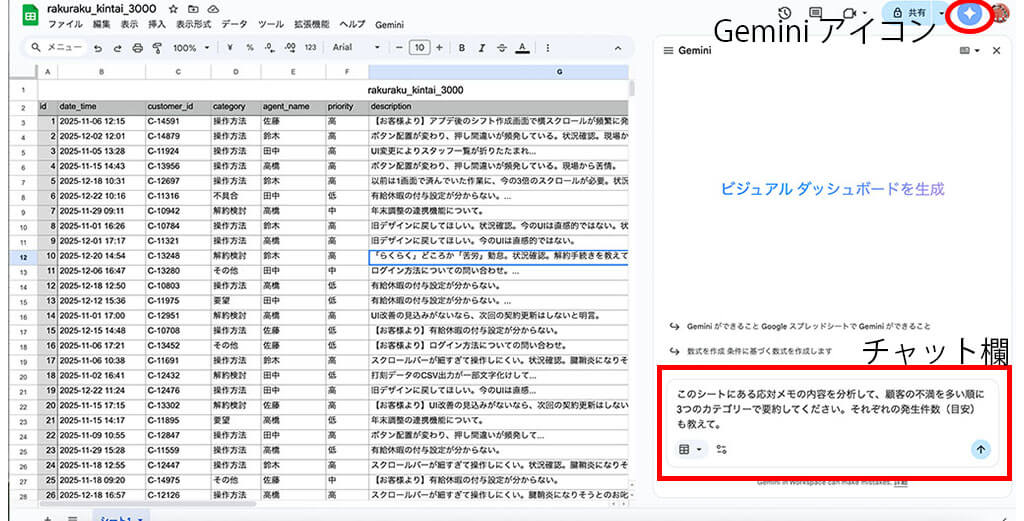Click the date_time header cell

tap(101, 106)
